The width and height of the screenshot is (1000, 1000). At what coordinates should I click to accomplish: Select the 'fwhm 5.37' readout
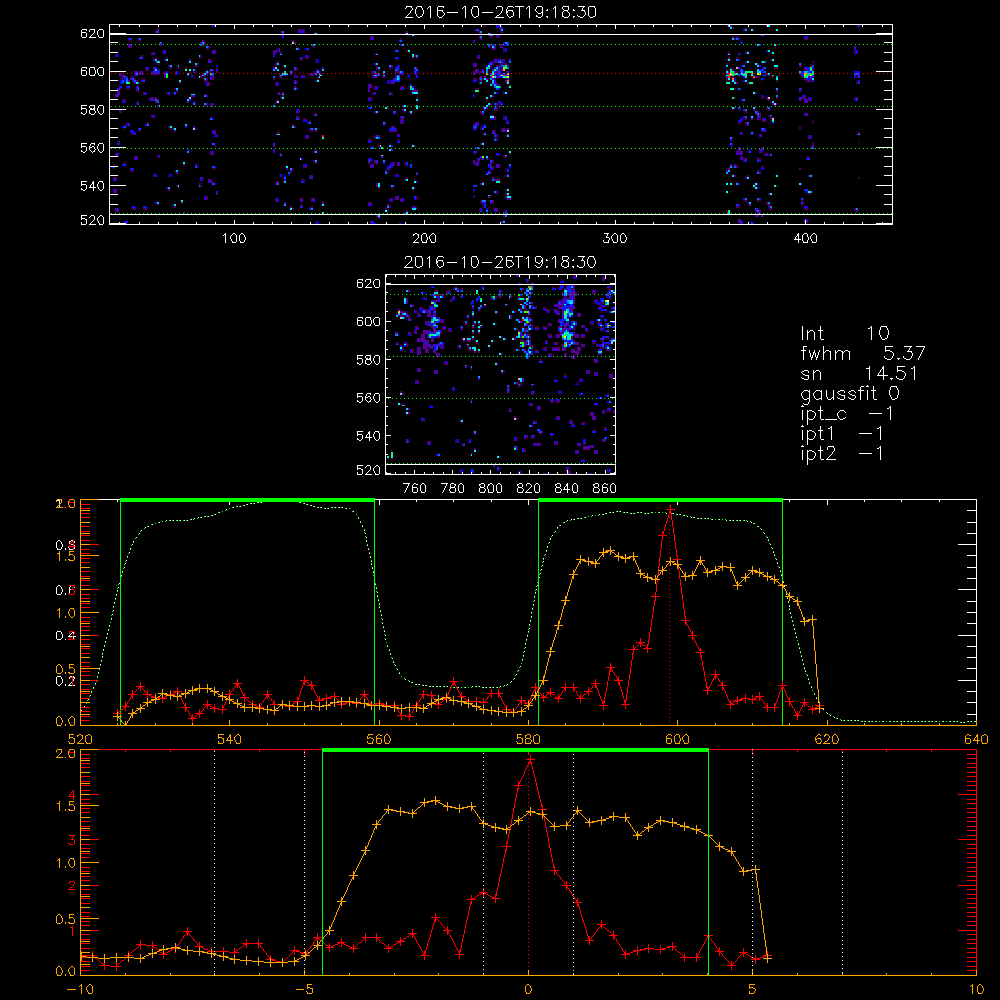pyautogui.click(x=863, y=353)
